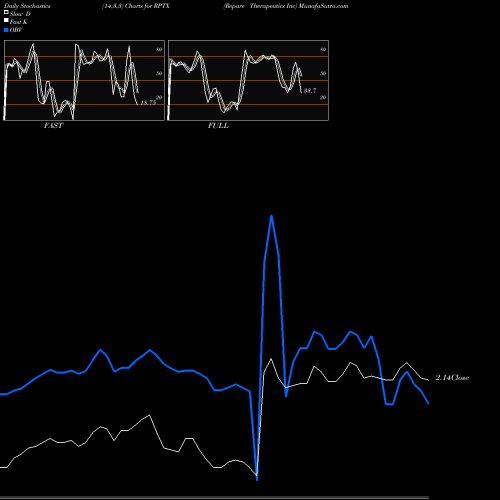Click the 50 axis label in FULL chart
Image resolution: width=500 pixels, height=500 pixels.
click(323, 73)
